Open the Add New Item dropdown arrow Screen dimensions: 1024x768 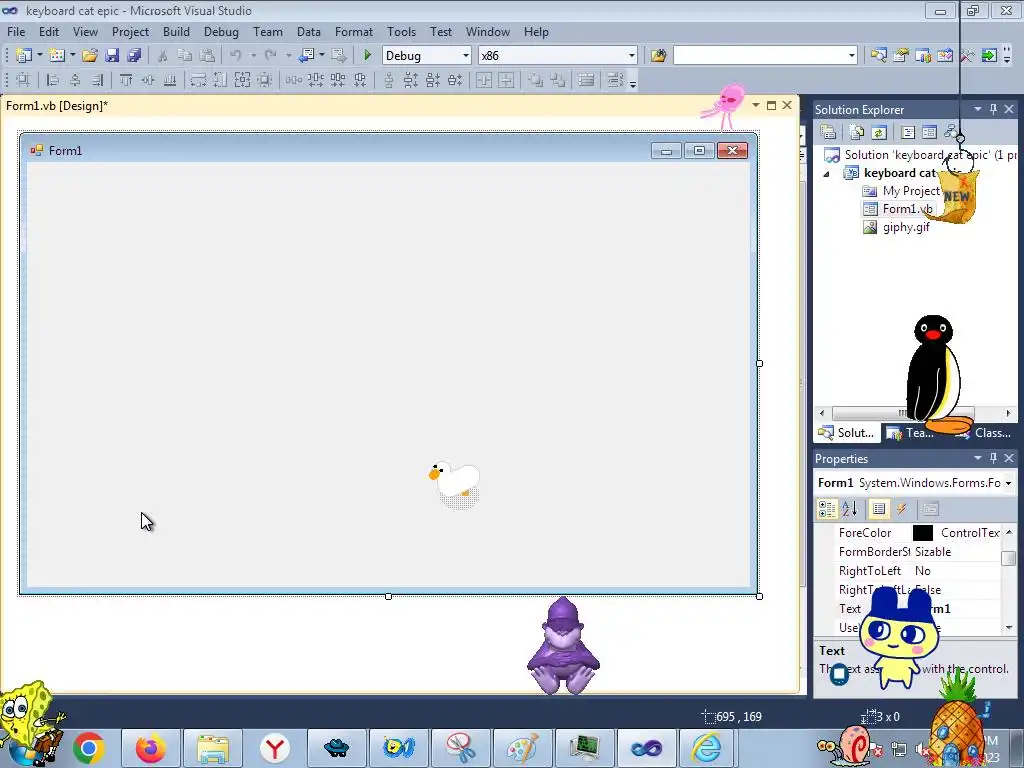(72, 56)
